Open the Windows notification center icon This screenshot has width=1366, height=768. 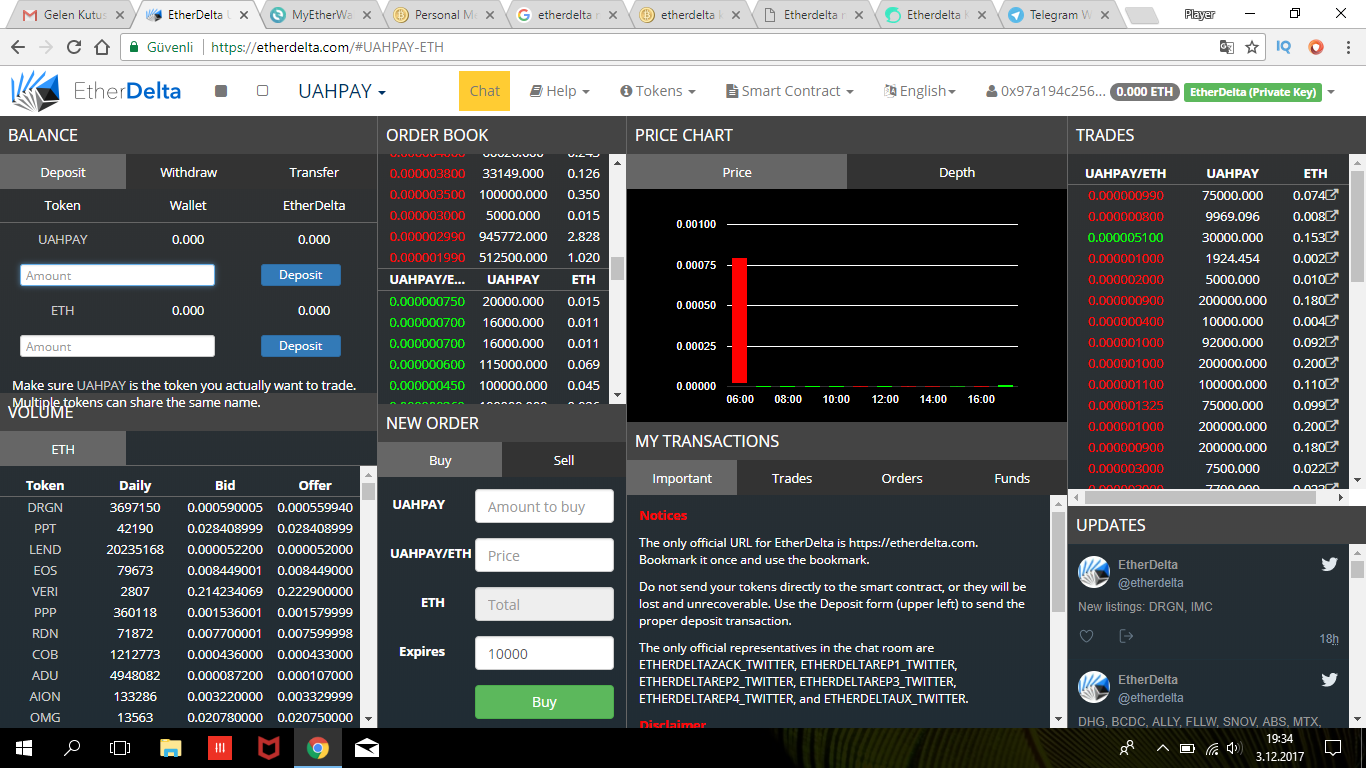click(1332, 747)
